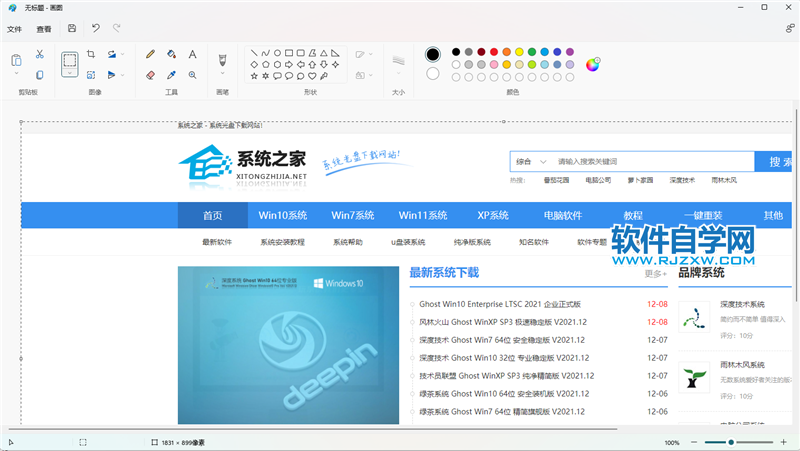The image size is (800, 451).
Task: Activate Color 2 white background circle
Action: coord(433,73)
